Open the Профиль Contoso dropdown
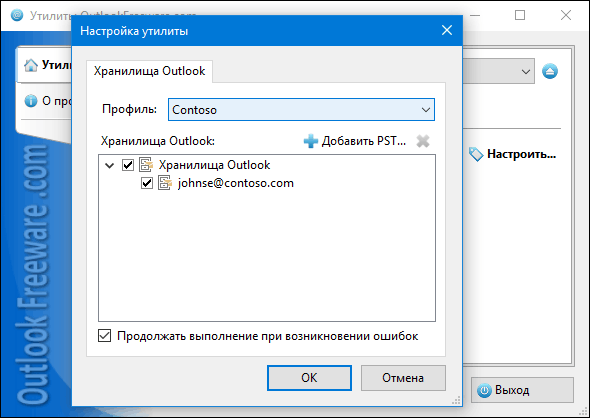This screenshot has height=418, width=590. pyautogui.click(x=301, y=109)
